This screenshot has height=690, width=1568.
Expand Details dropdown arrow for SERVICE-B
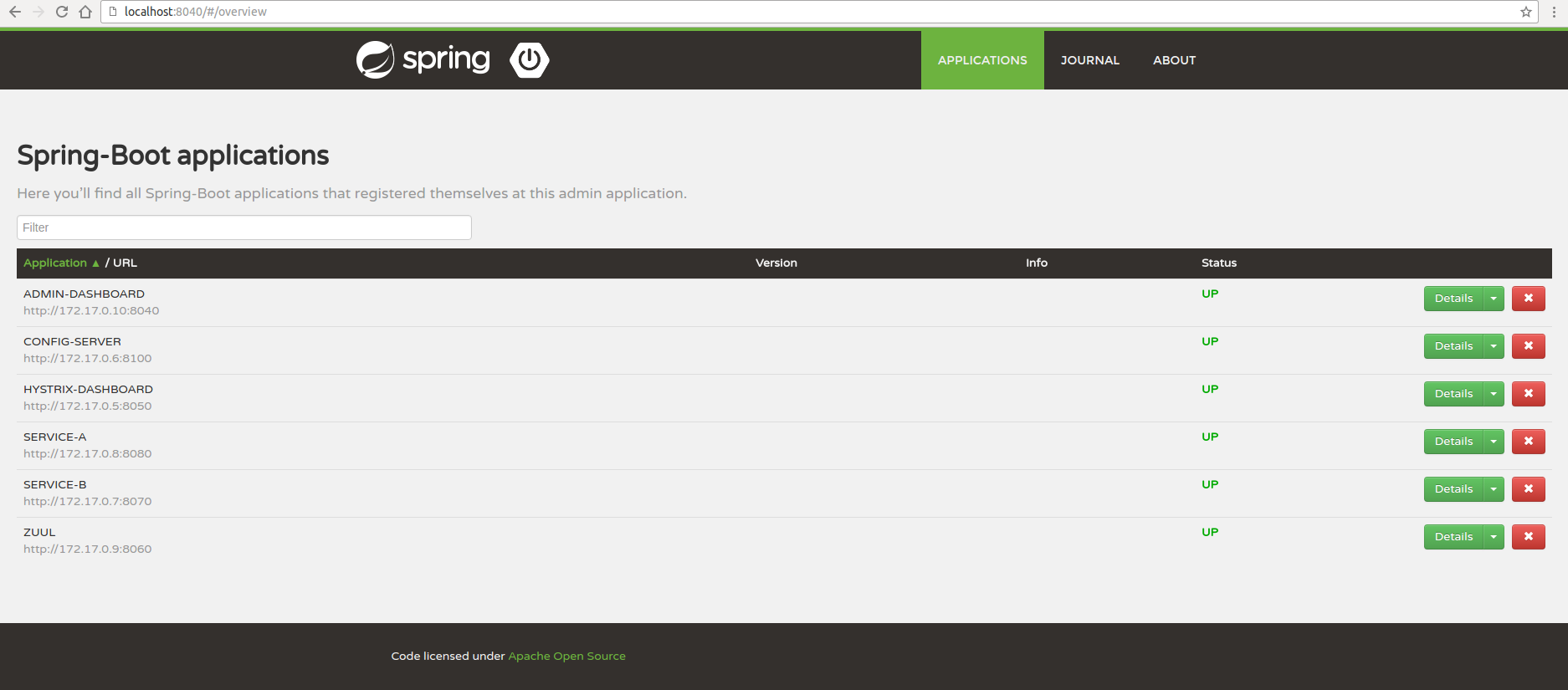(1494, 489)
